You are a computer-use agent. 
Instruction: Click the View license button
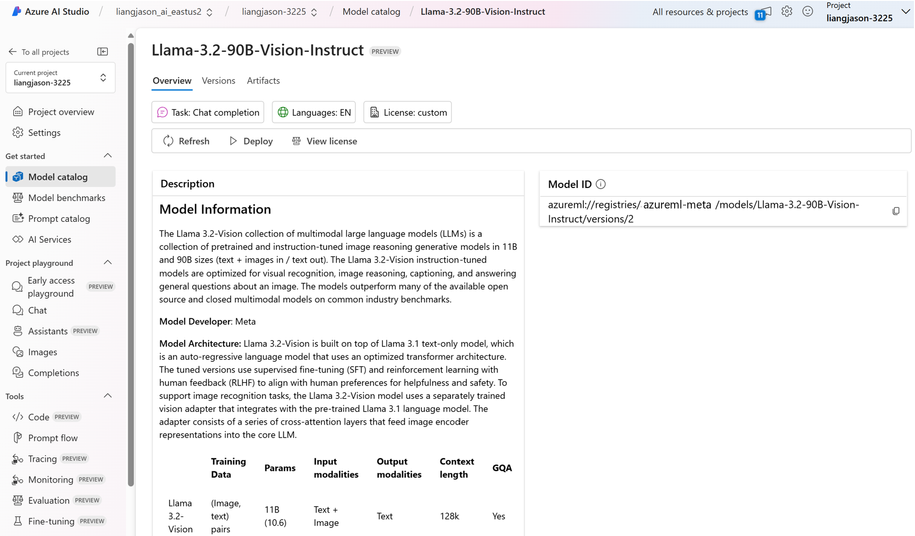(x=324, y=141)
